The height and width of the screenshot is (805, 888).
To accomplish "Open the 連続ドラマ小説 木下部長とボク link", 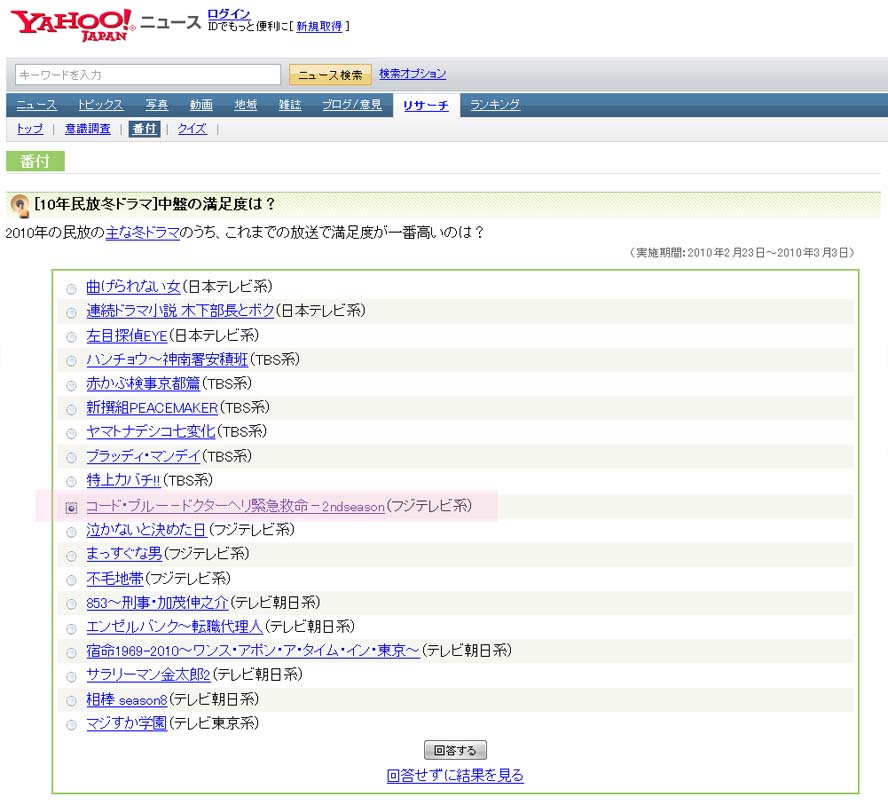I will [x=180, y=311].
